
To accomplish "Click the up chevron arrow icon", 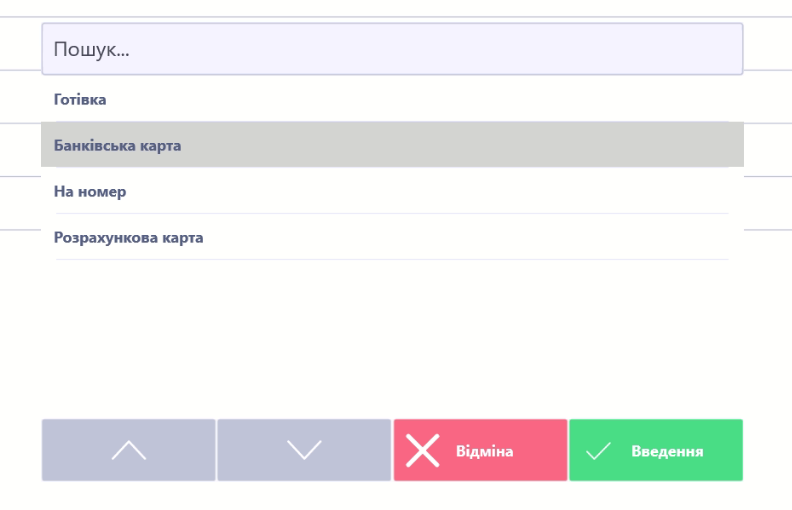I will (x=128, y=450).
